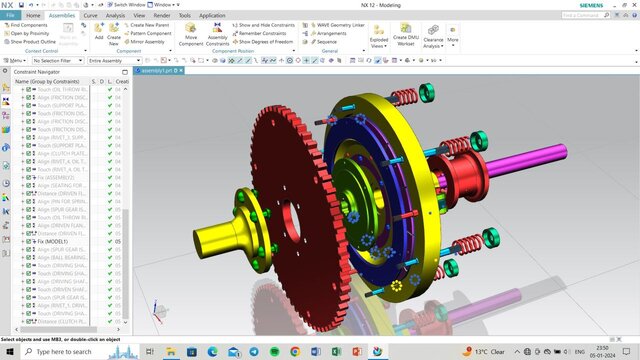
Task: Select the Mirror Assembly tool
Action: [144, 42]
